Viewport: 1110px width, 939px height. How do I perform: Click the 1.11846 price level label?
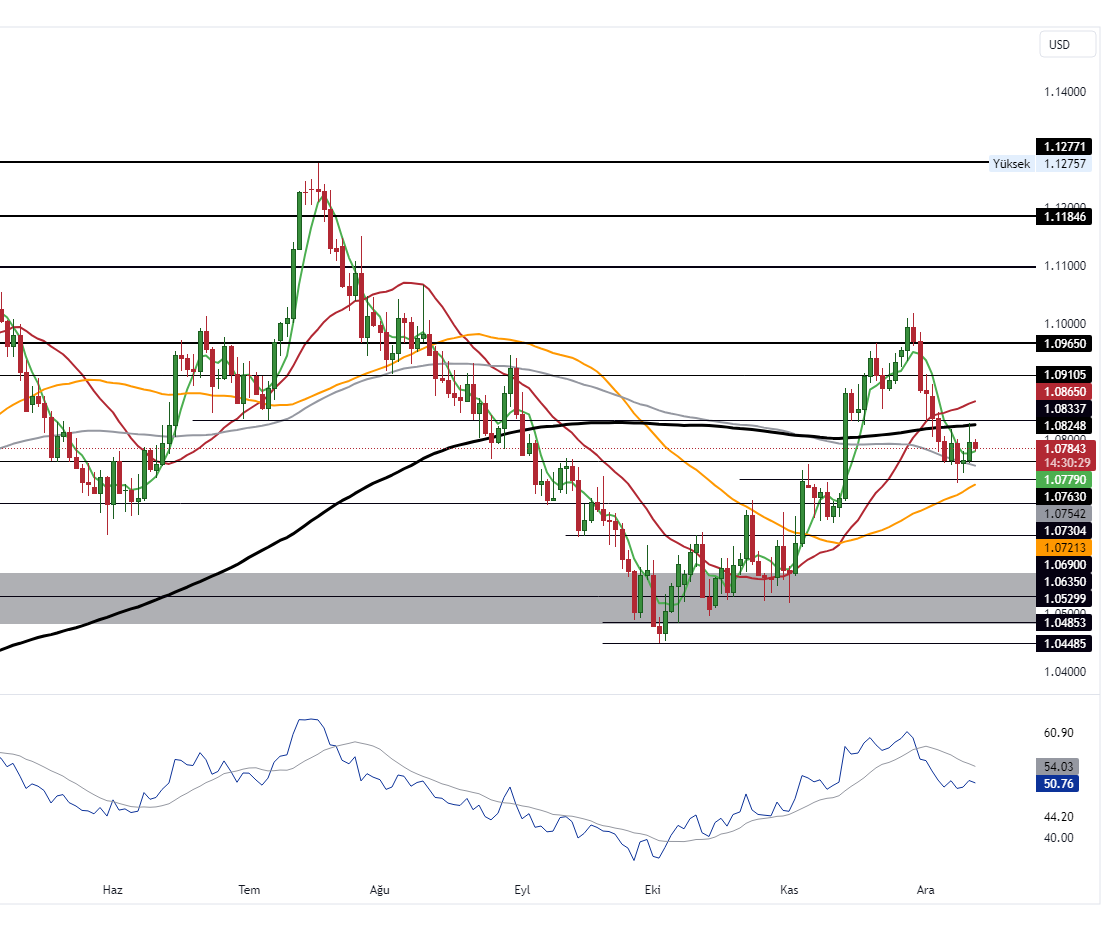tap(1066, 216)
